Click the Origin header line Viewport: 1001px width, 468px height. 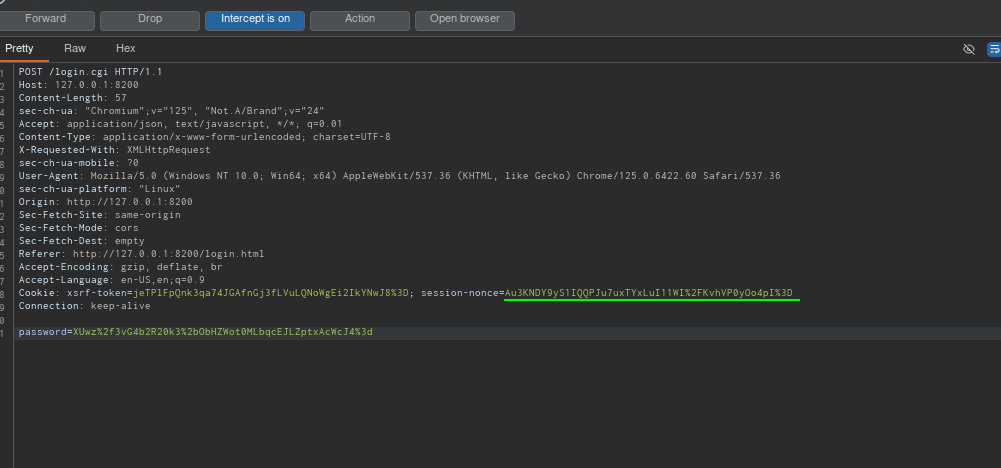coord(105,202)
